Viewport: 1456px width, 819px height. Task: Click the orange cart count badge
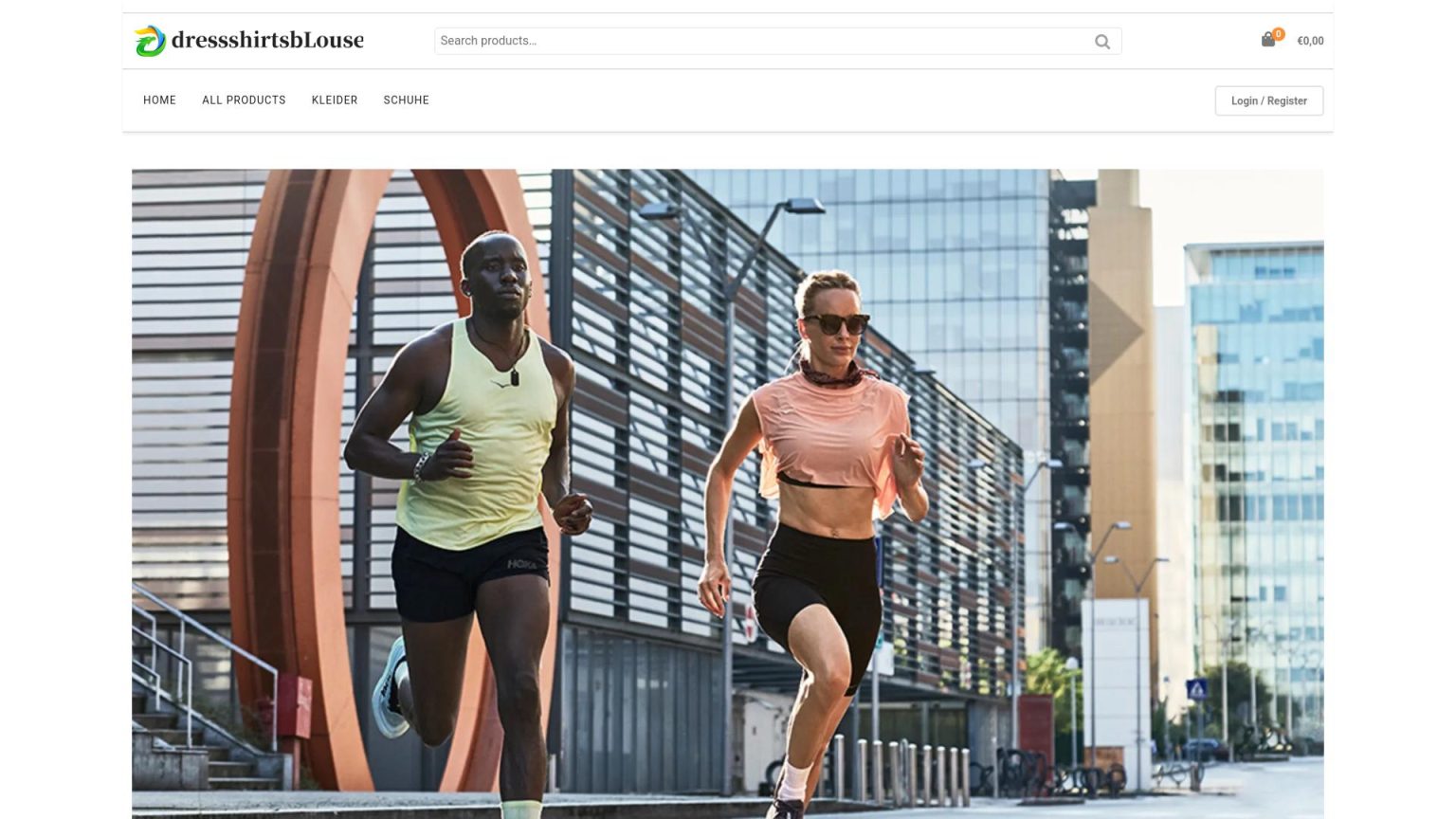(x=1278, y=33)
